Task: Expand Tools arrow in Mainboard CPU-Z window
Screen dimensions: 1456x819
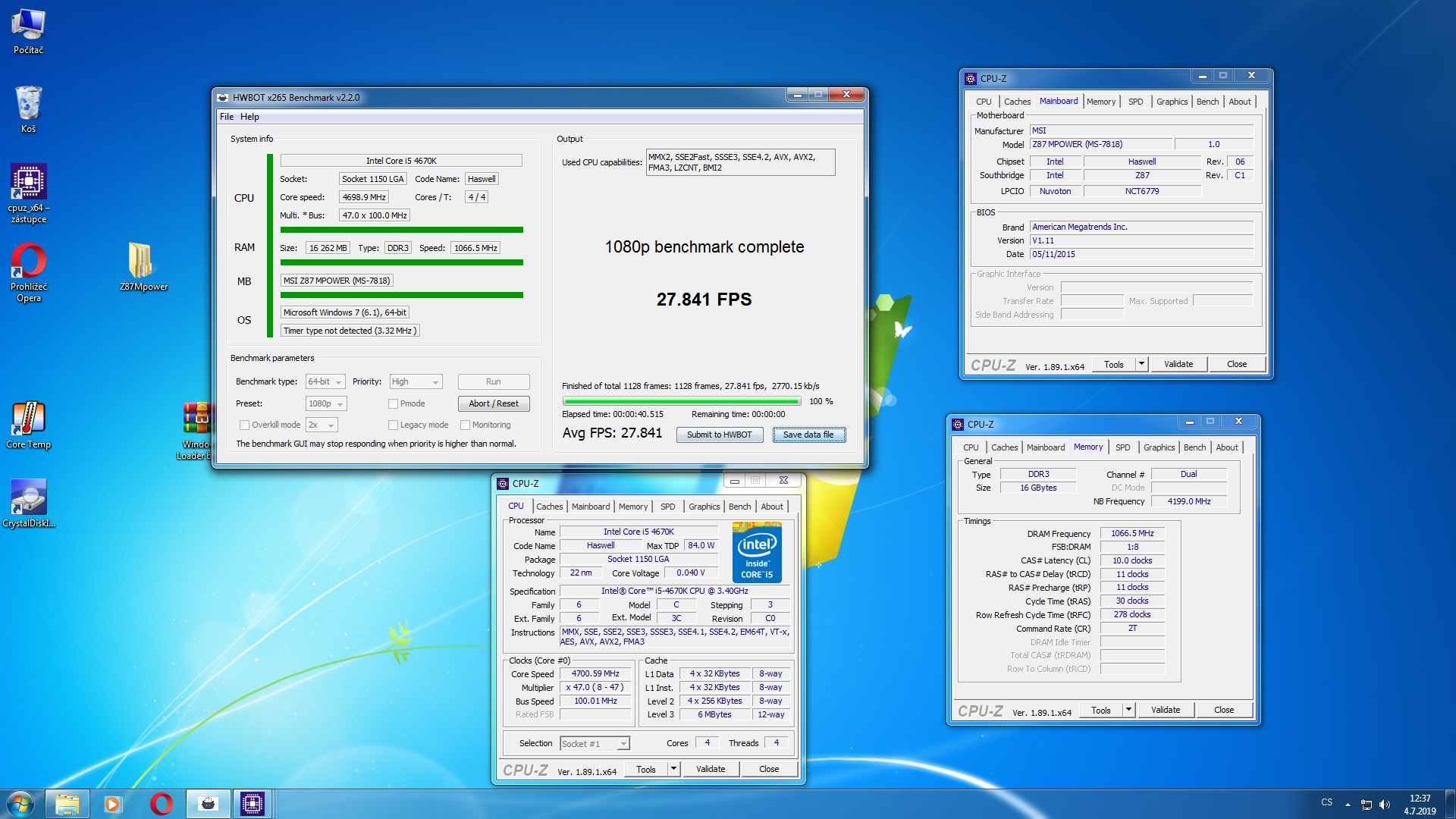Action: (1141, 364)
